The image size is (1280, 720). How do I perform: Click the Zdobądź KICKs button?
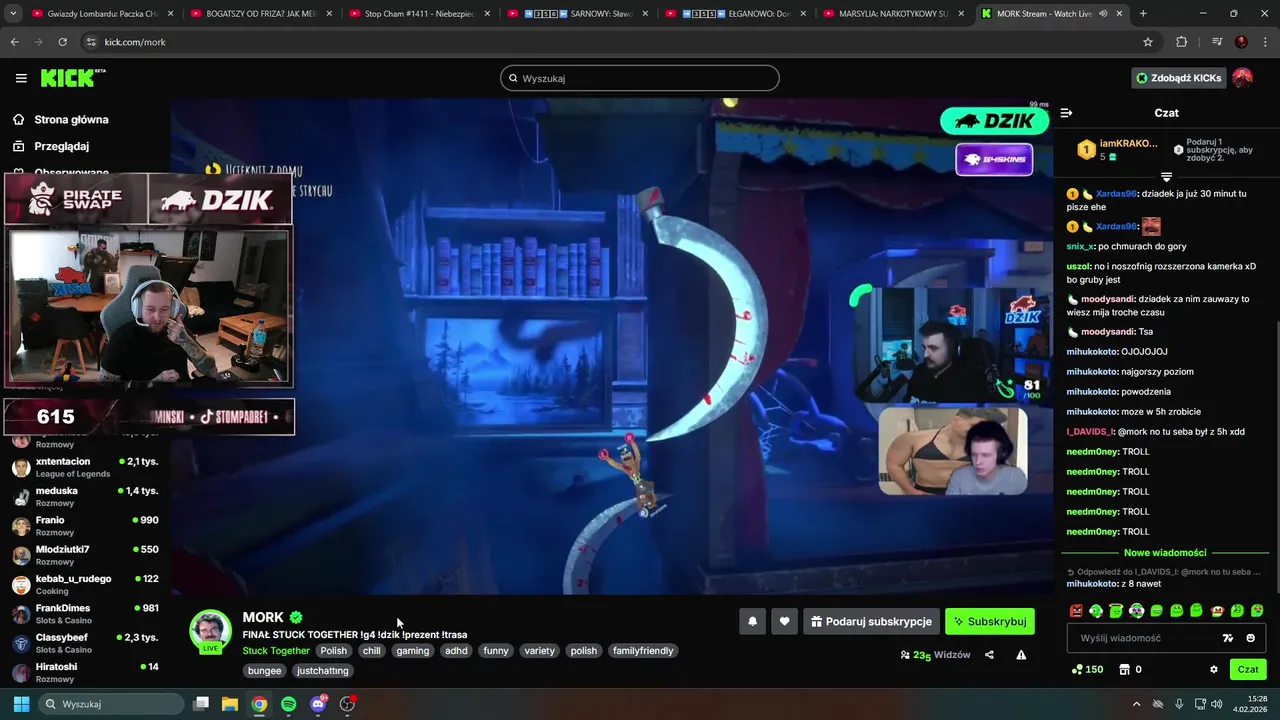[x=1178, y=78]
